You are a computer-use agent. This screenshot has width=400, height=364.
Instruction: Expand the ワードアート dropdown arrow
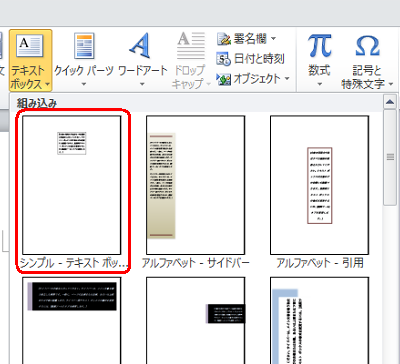142,84
